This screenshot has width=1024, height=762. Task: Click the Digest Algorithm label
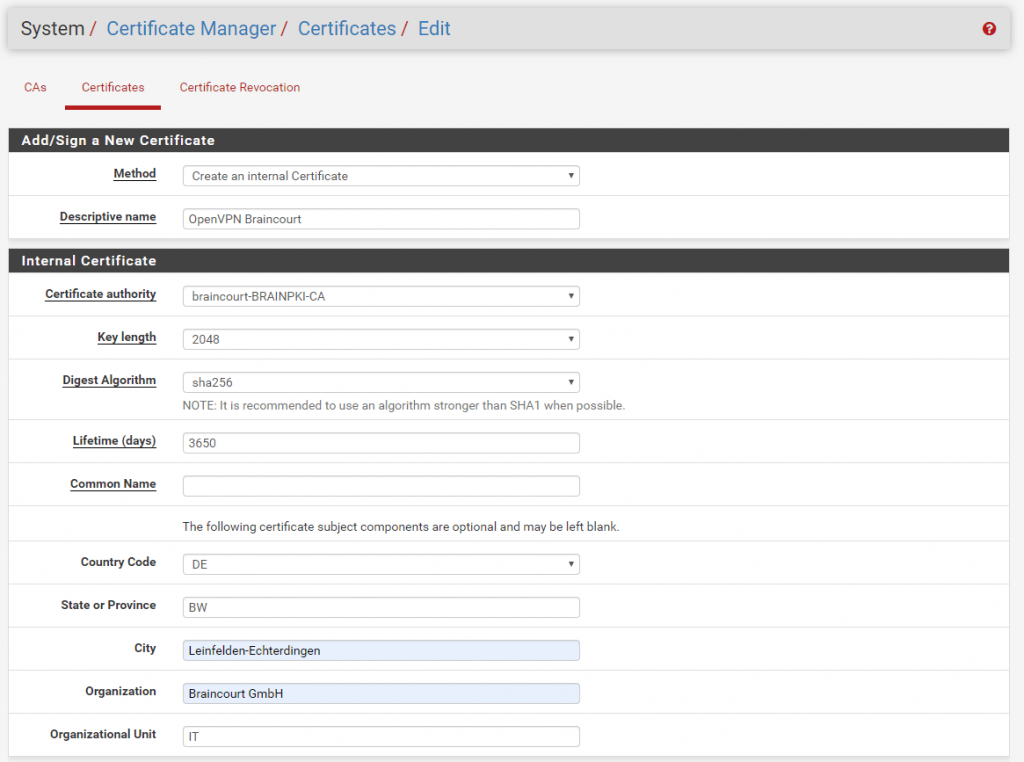tap(109, 381)
